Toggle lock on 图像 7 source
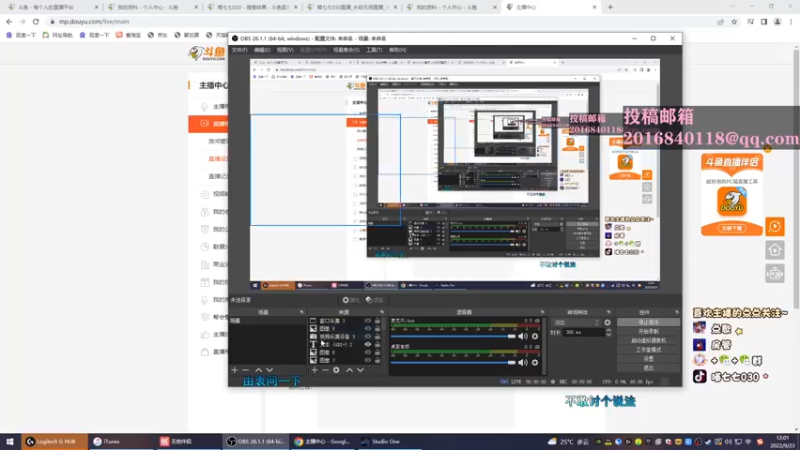 (377, 360)
